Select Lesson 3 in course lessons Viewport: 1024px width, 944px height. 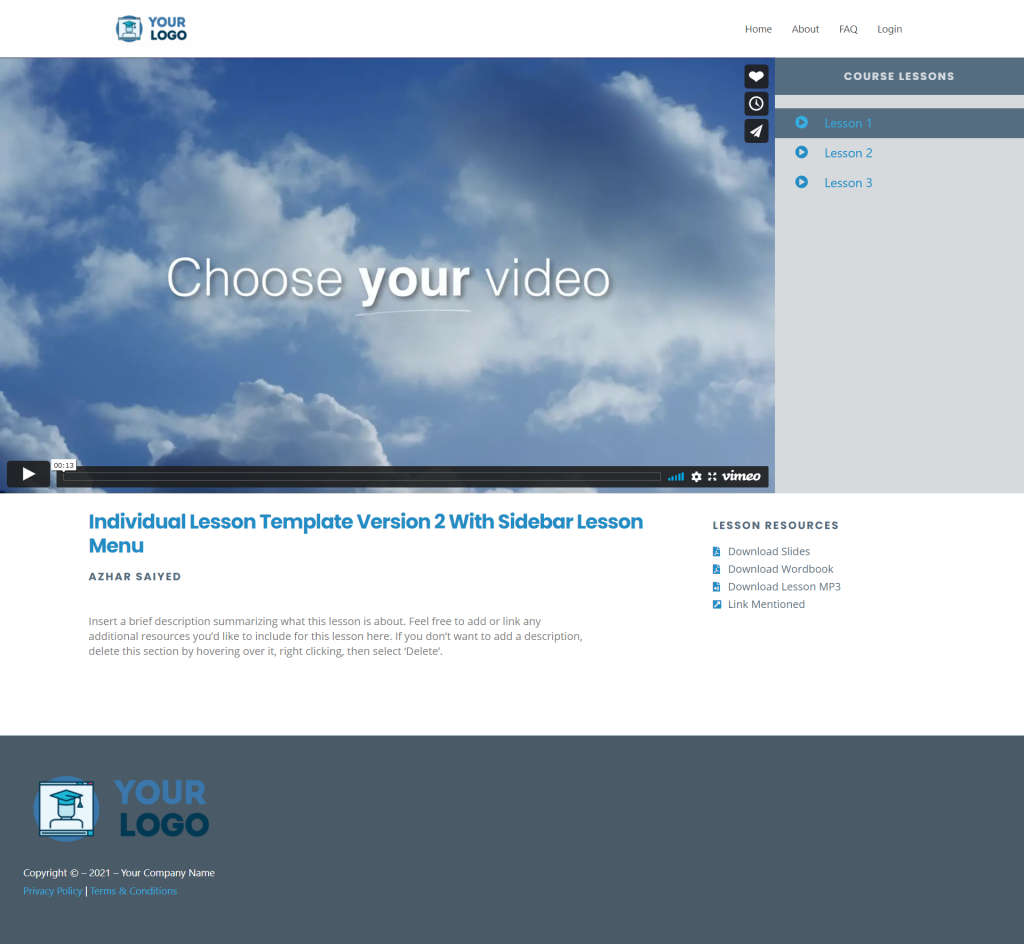[x=899, y=183]
